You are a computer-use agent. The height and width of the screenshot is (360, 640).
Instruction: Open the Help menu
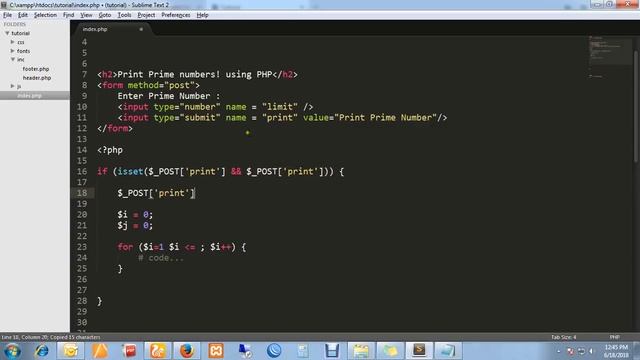(202, 15)
